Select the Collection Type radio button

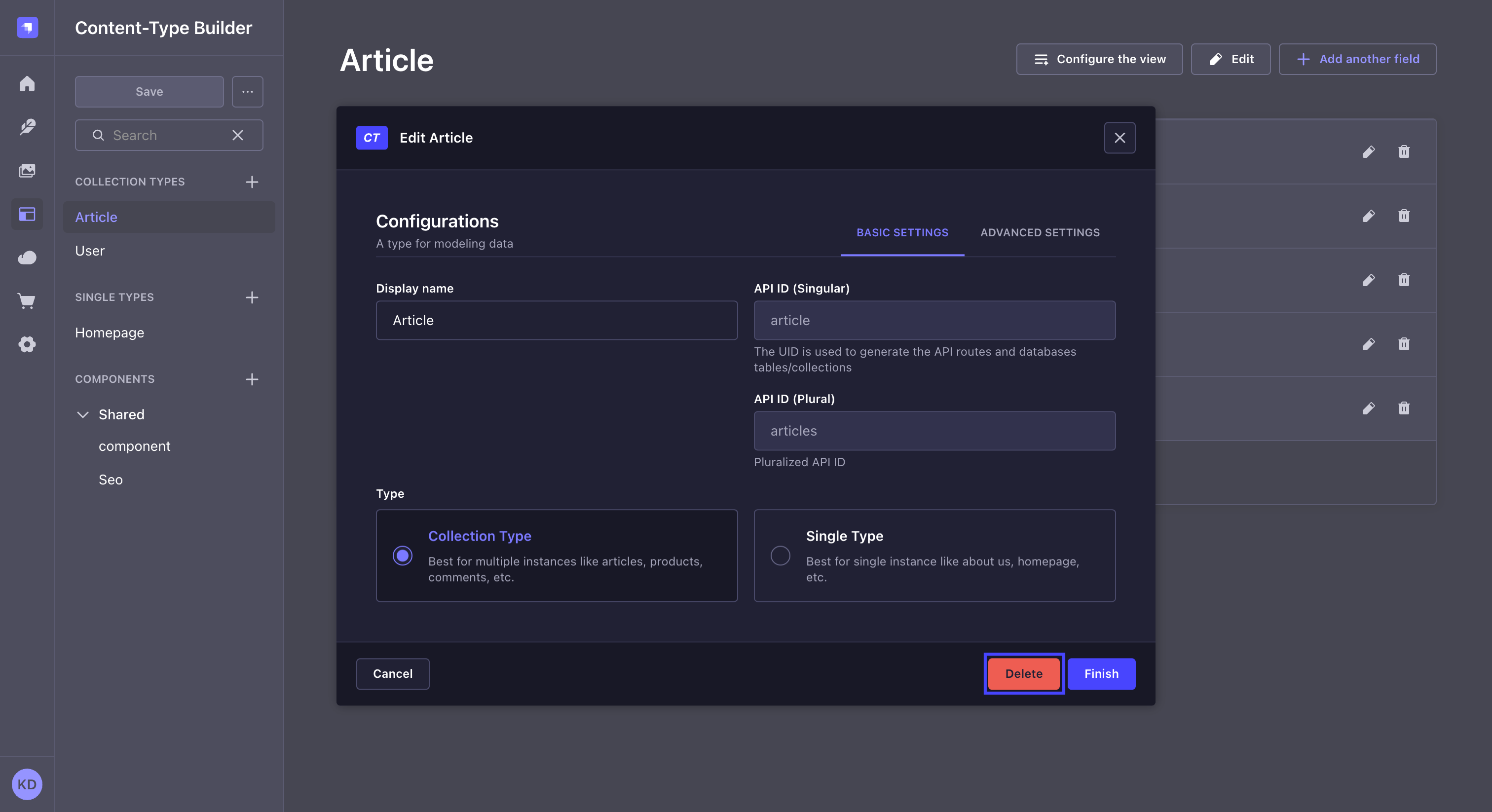[403, 555]
